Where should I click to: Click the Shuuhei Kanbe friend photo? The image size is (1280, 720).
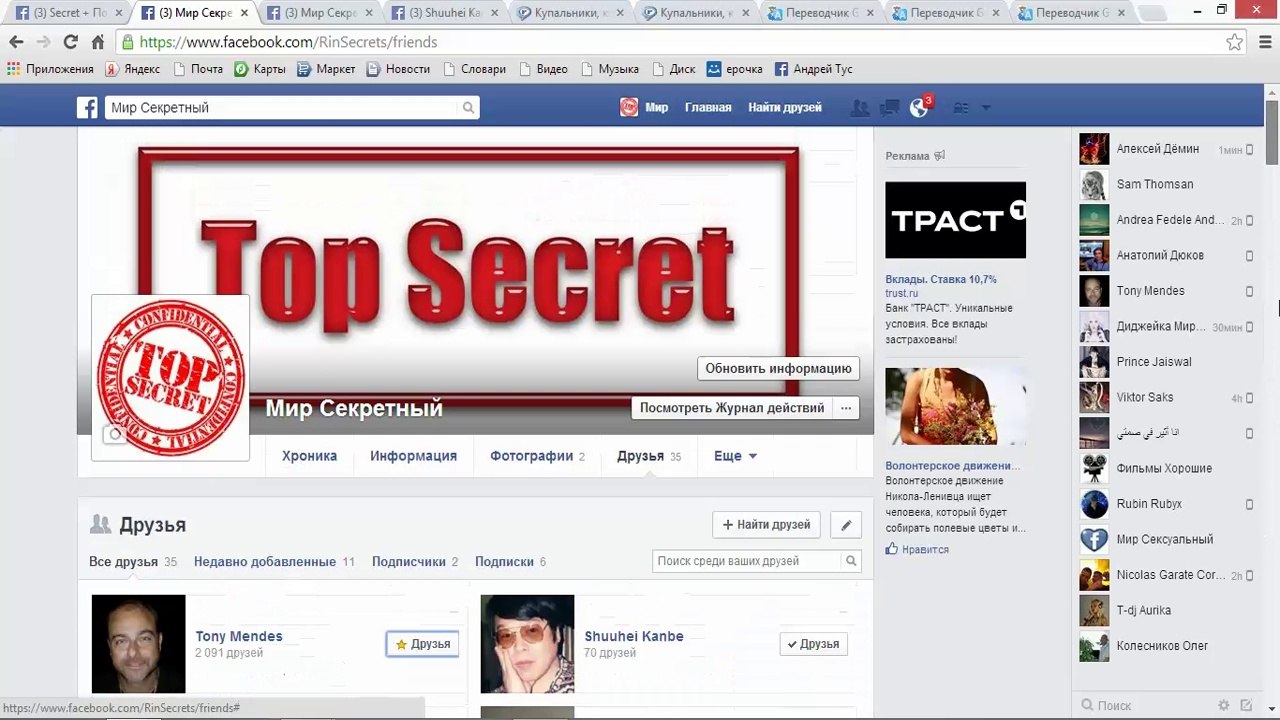(527, 644)
